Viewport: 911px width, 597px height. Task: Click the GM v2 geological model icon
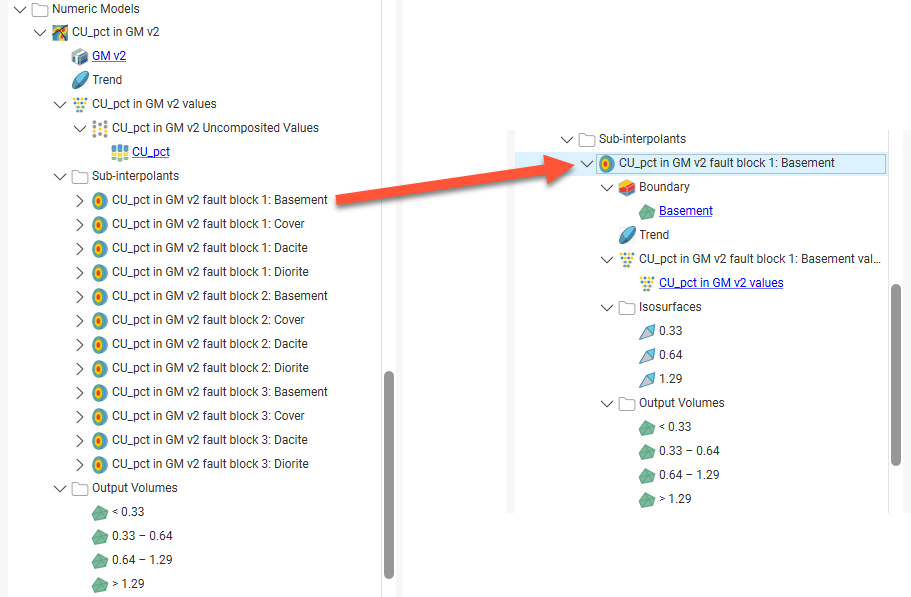(x=80, y=56)
